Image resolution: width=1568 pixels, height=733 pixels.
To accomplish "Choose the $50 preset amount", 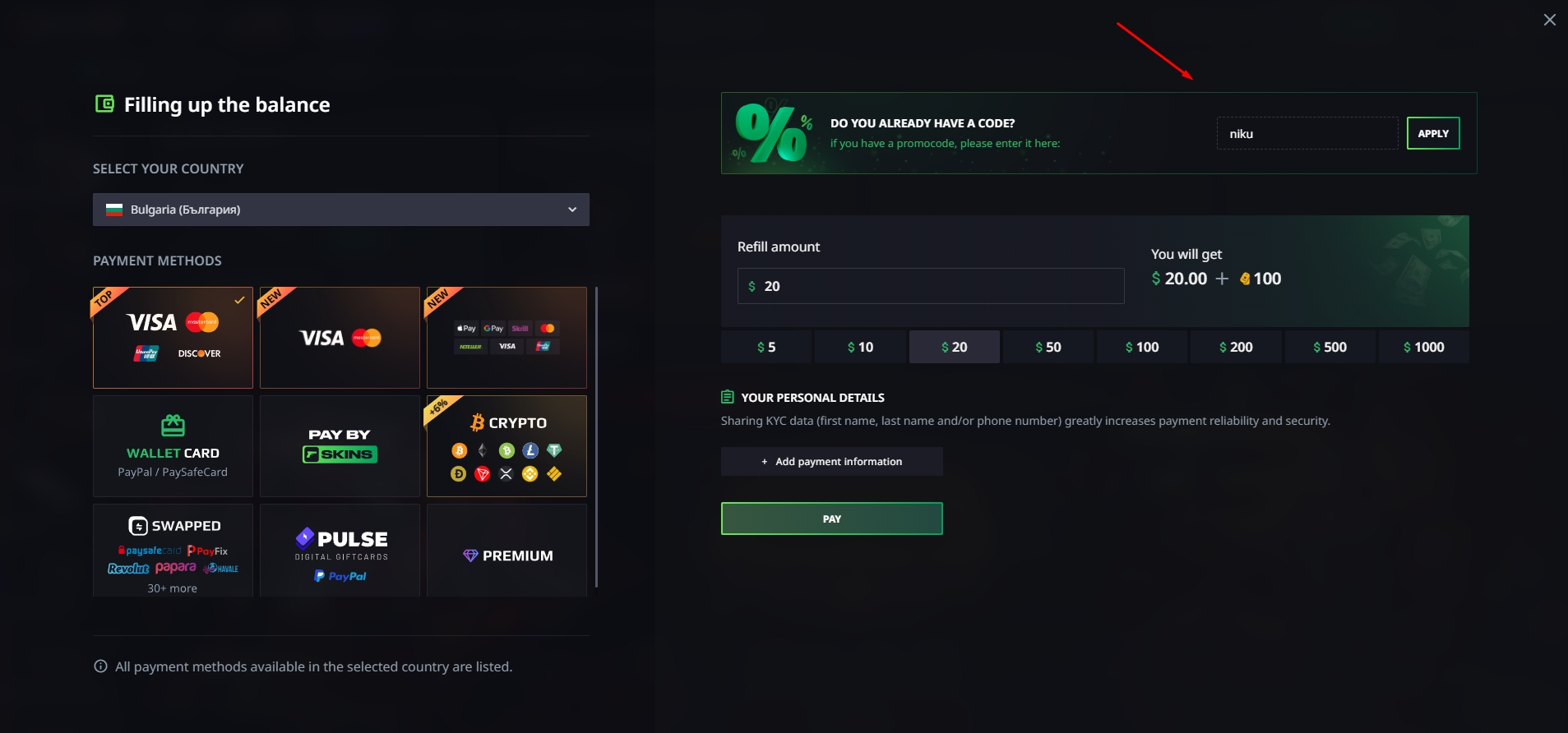I will (x=1048, y=347).
